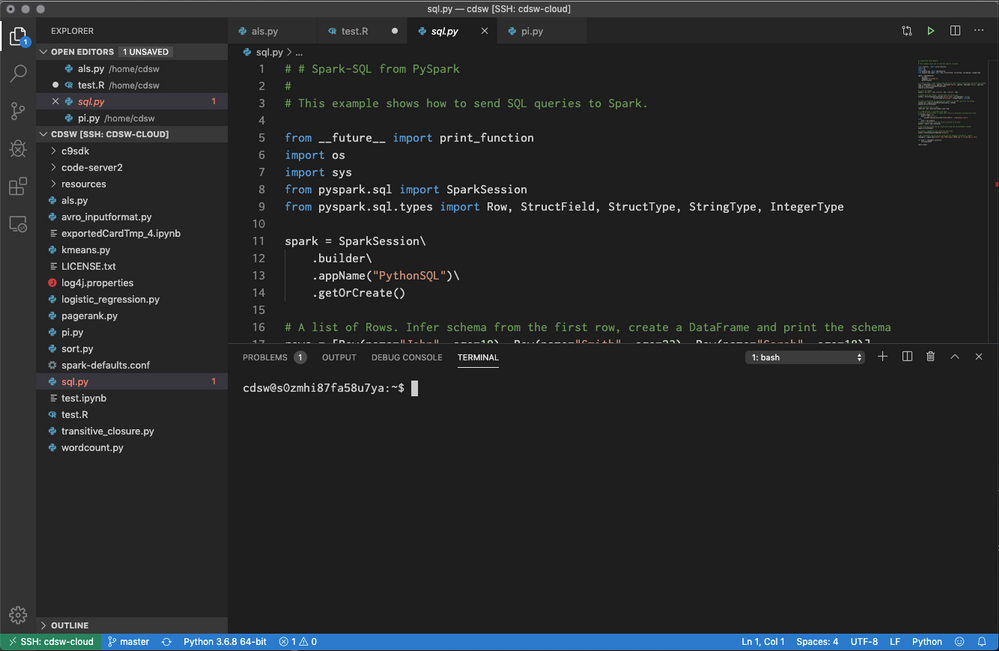The height and width of the screenshot is (651, 999).
Task: Expand the OUTLINE section
Action: point(69,625)
